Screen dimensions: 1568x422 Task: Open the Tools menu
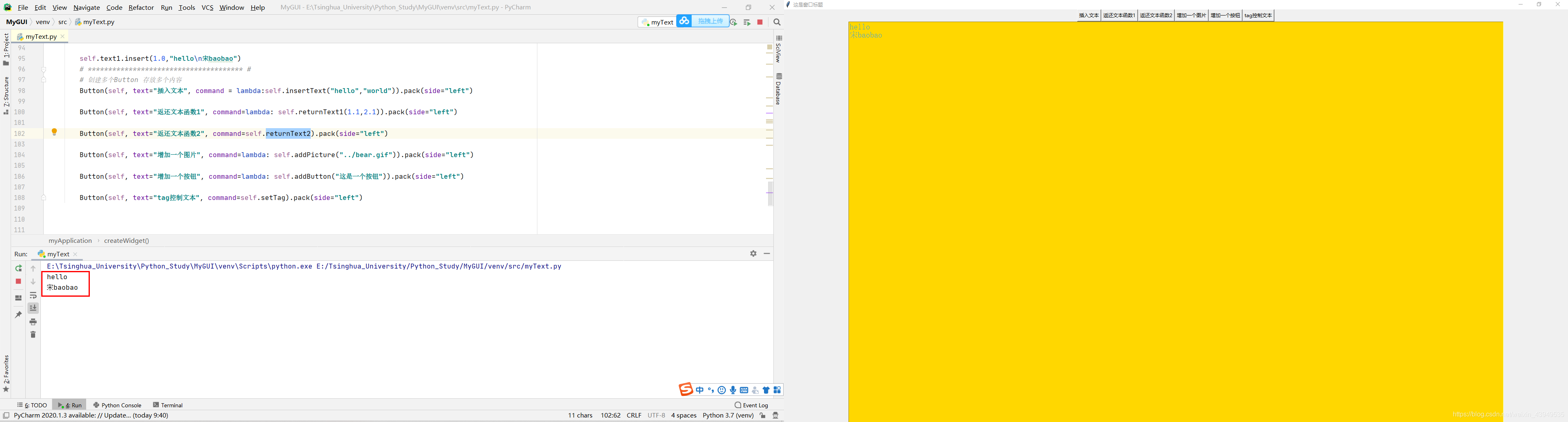point(187,7)
